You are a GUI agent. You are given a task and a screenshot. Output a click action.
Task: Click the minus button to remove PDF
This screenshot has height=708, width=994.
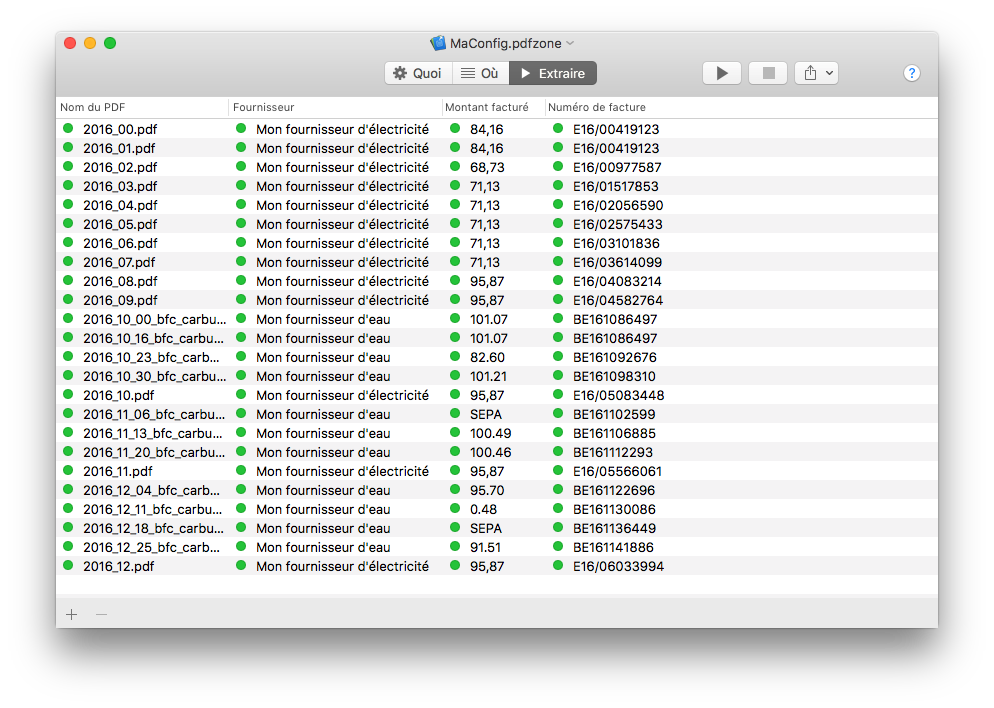point(101,614)
